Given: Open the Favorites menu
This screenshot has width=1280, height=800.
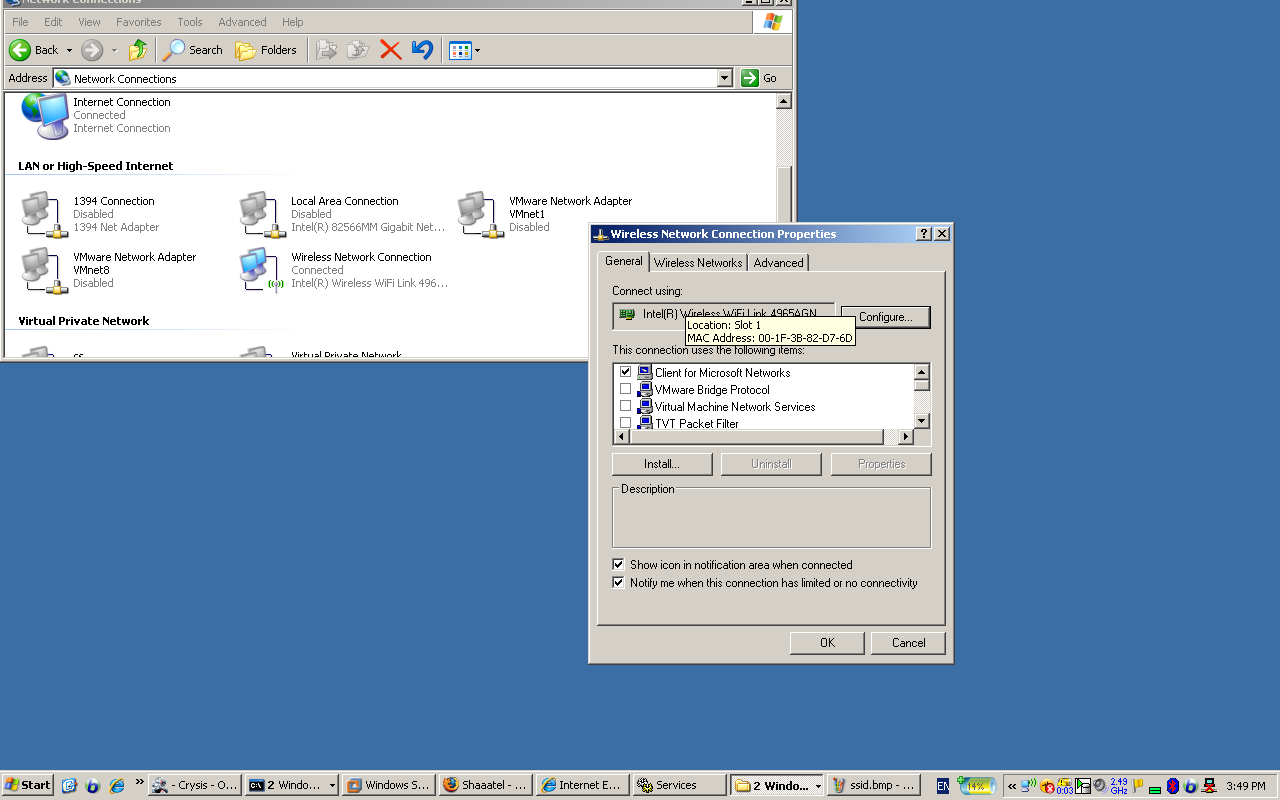Looking at the screenshot, I should 139,22.
